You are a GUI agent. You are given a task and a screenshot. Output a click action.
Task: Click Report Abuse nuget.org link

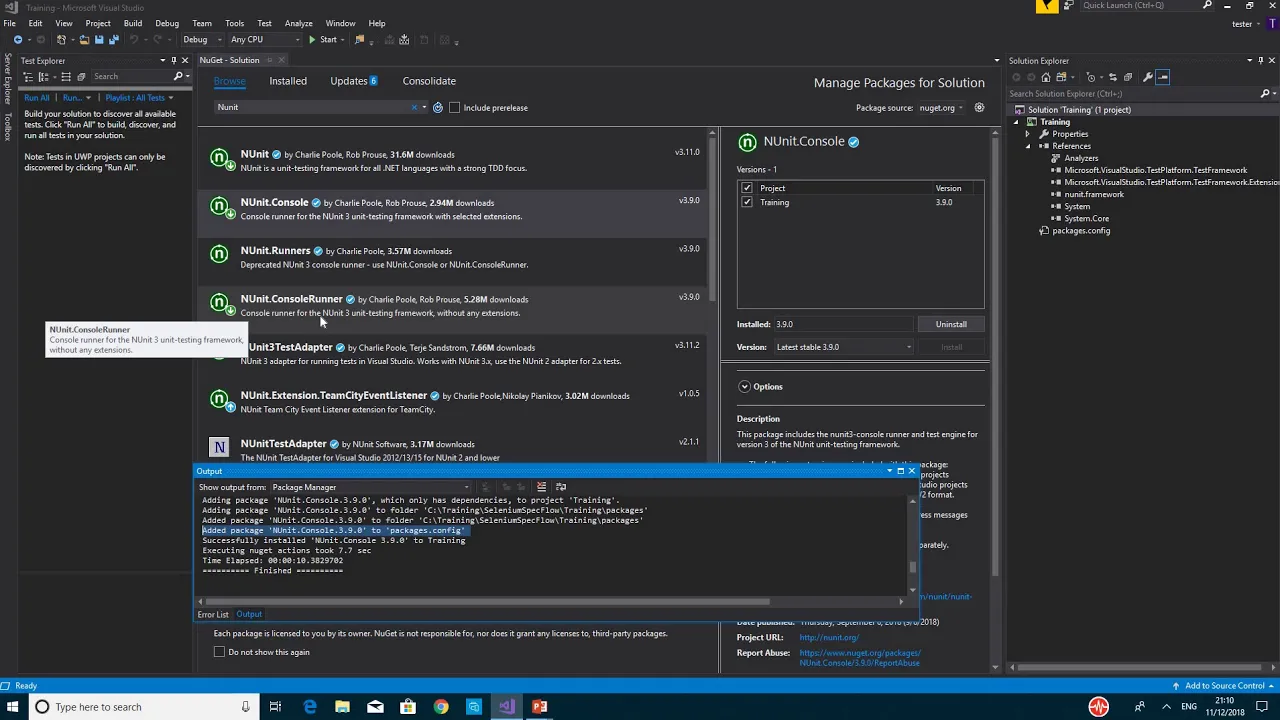pos(860,658)
